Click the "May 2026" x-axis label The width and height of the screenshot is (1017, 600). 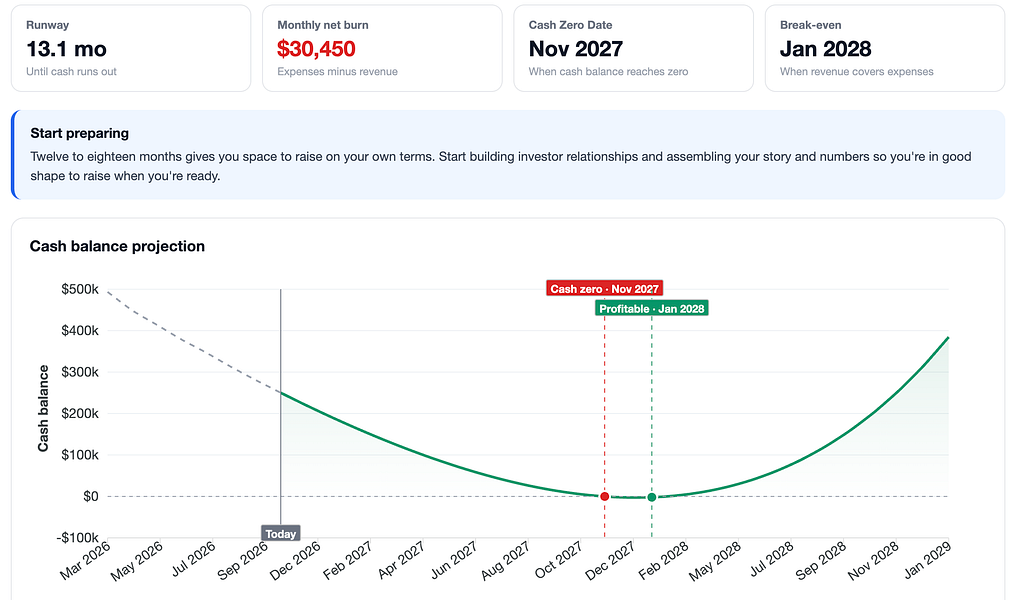tap(136, 560)
